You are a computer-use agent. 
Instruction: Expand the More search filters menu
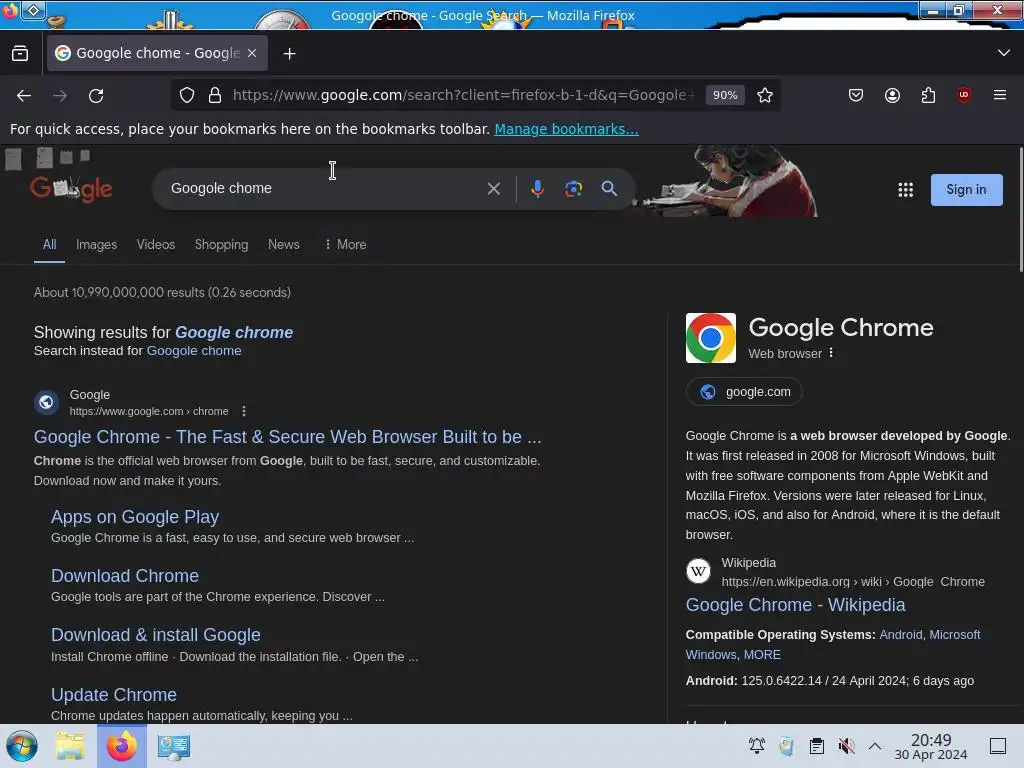[x=345, y=244]
